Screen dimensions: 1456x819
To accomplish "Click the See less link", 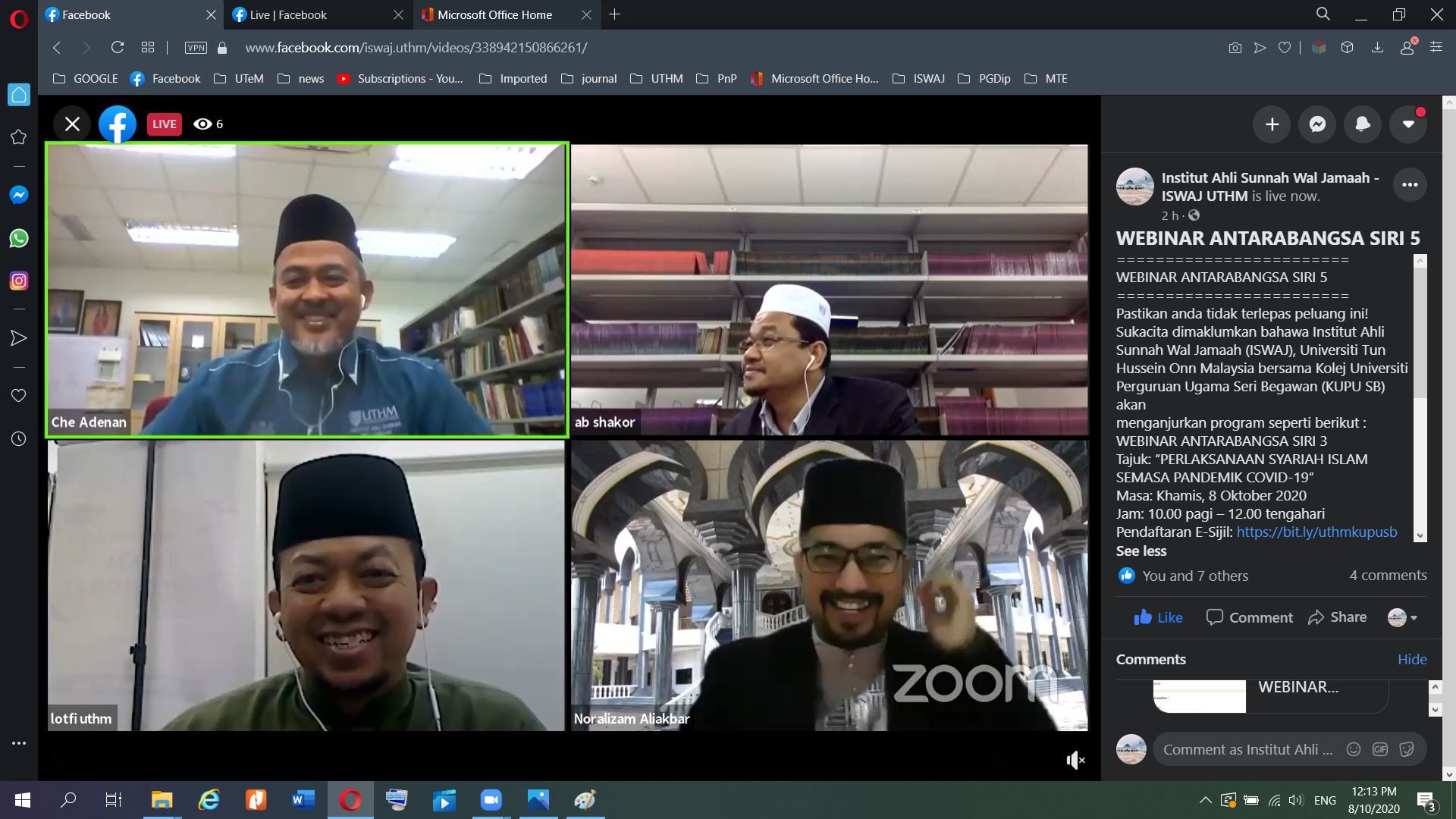I will pos(1141,551).
